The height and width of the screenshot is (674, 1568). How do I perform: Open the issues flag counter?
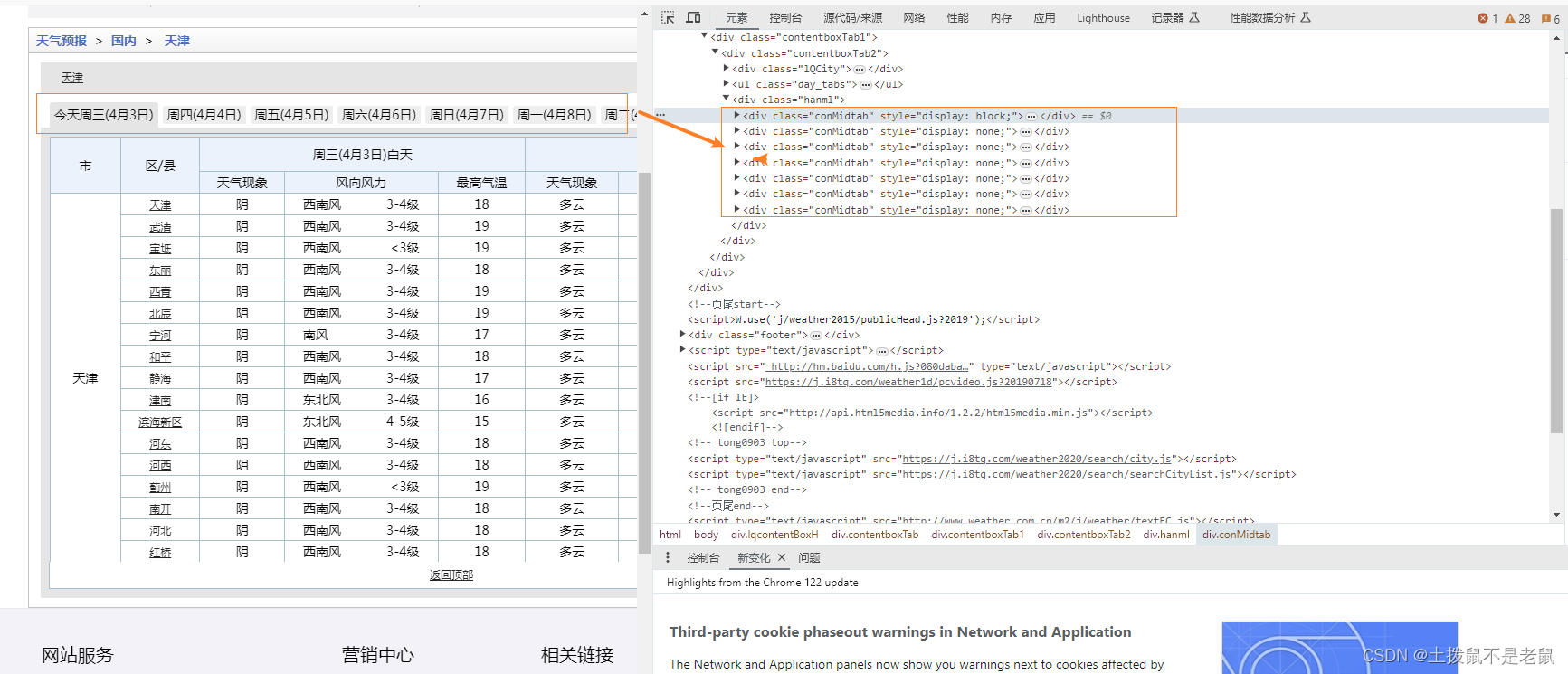click(1551, 18)
